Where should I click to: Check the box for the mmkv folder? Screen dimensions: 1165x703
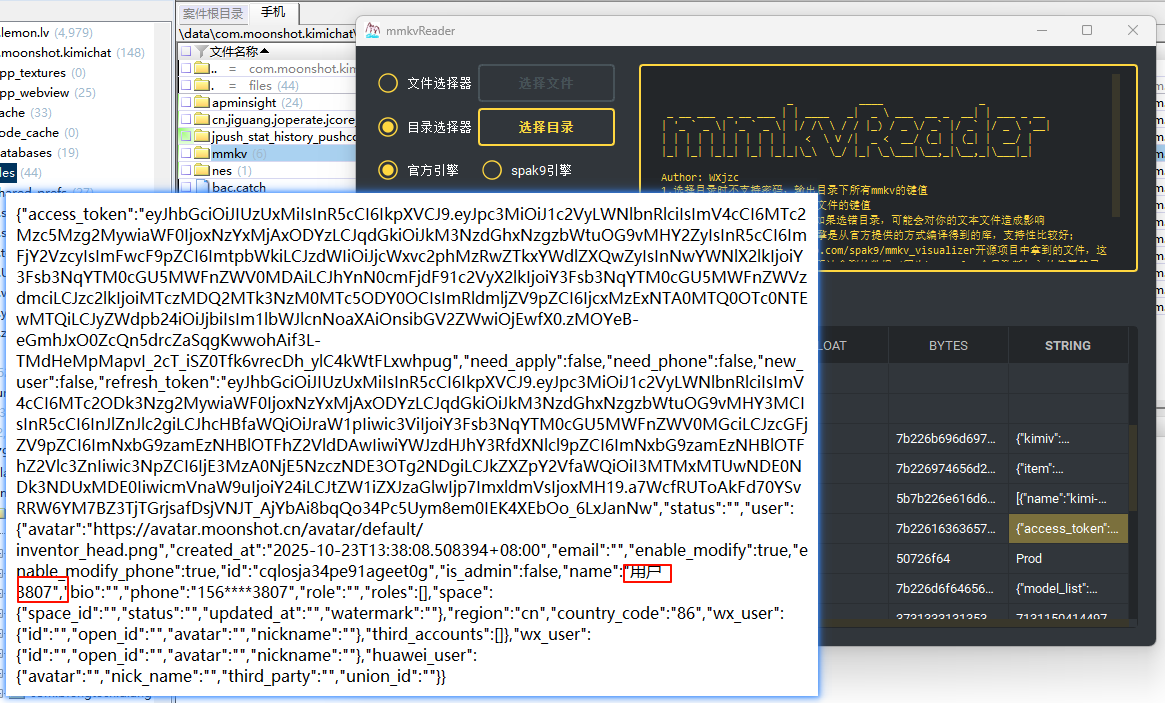click(186, 153)
